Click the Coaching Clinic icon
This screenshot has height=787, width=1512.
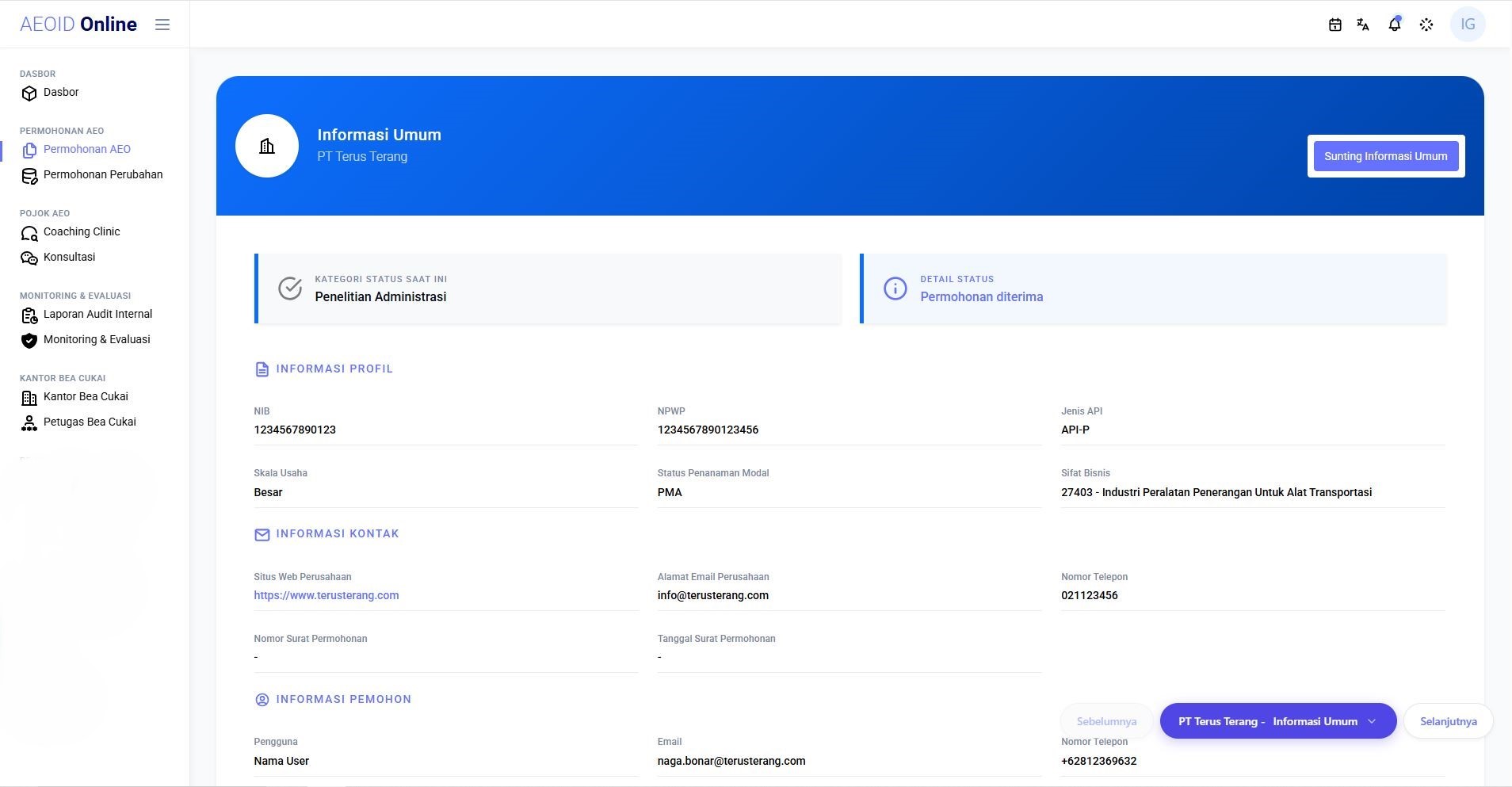coord(29,233)
